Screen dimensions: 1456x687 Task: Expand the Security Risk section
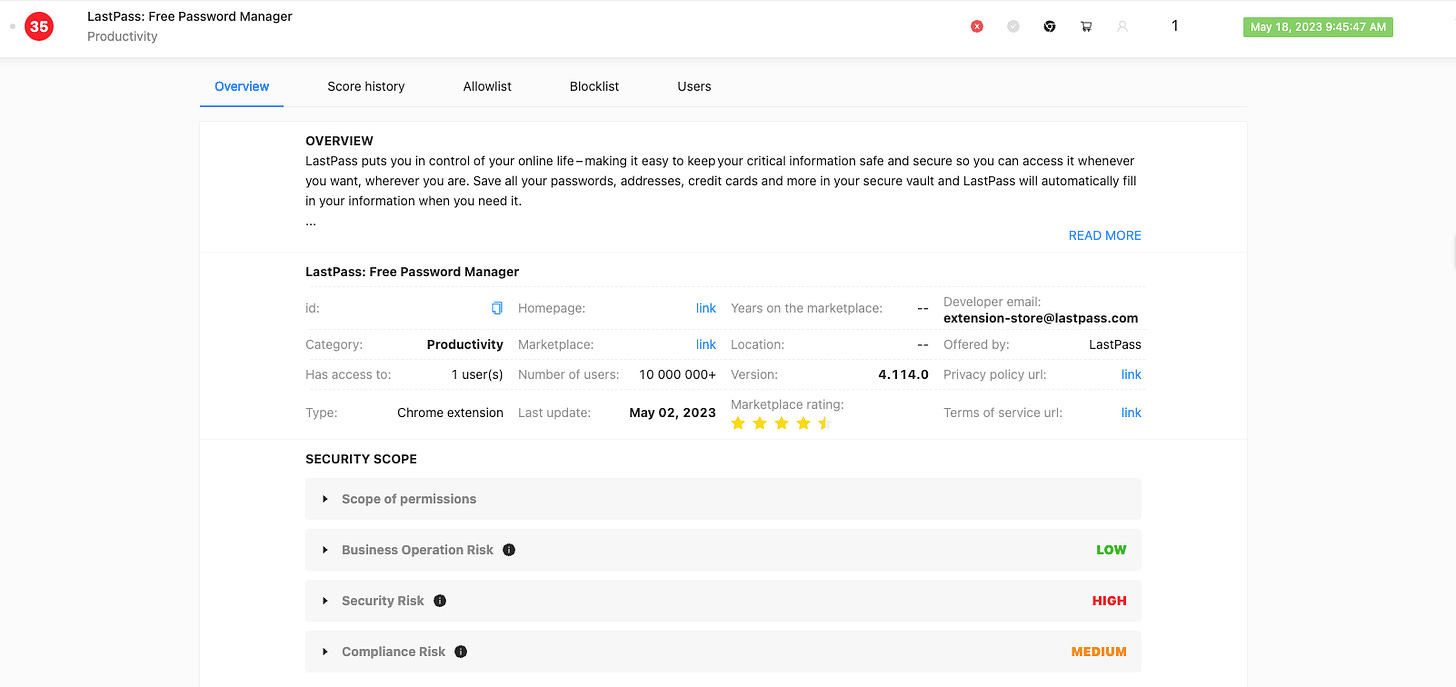point(723,601)
